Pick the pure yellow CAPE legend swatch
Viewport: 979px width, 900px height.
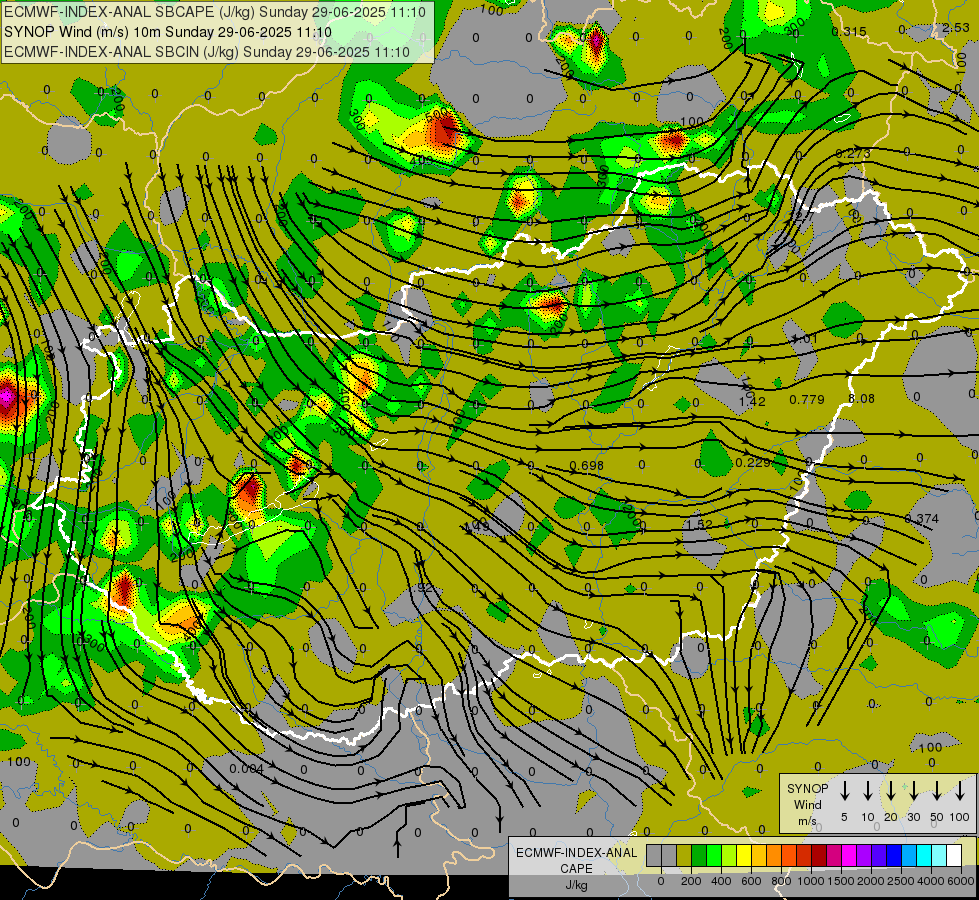(x=744, y=855)
